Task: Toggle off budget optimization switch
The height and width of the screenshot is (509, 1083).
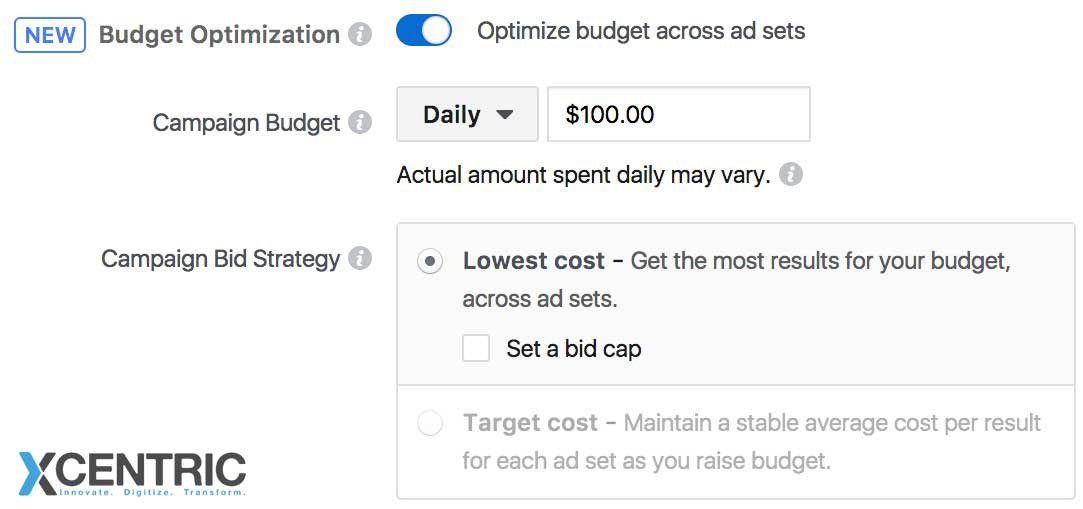Action: click(424, 32)
